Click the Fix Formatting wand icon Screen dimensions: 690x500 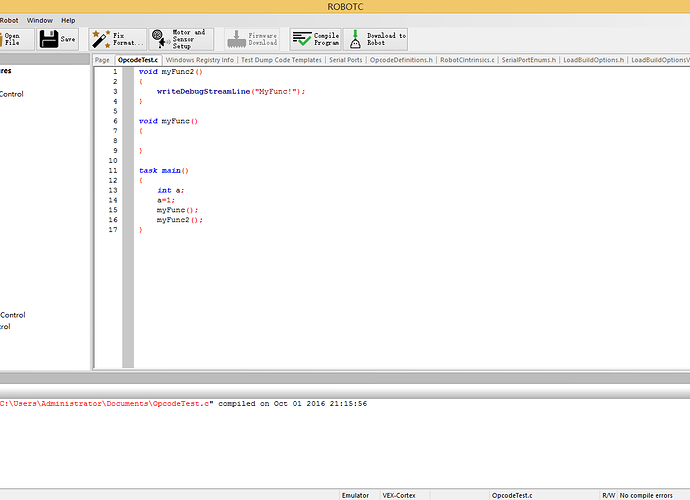tap(101, 39)
